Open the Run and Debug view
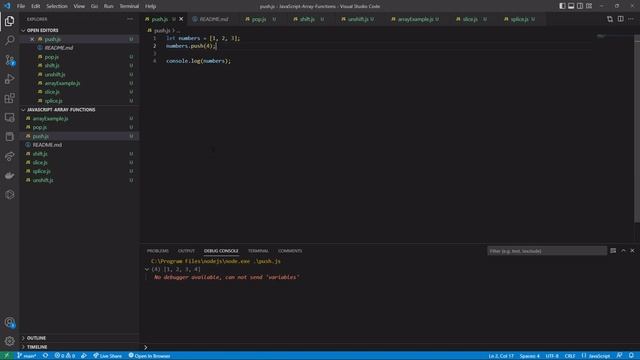The image size is (640, 360). [x=9, y=79]
